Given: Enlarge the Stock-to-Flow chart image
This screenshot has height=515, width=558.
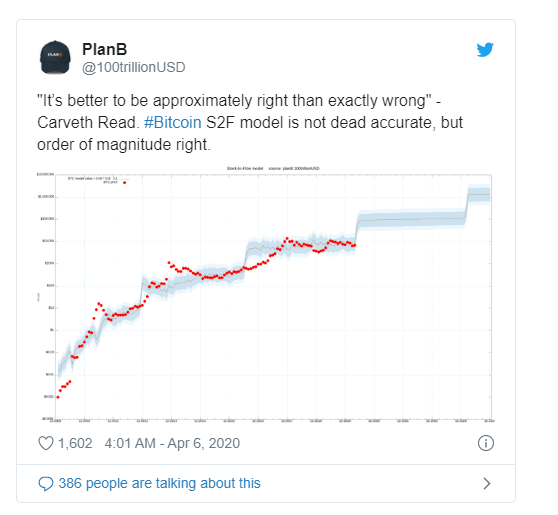Looking at the screenshot, I should [x=265, y=294].
